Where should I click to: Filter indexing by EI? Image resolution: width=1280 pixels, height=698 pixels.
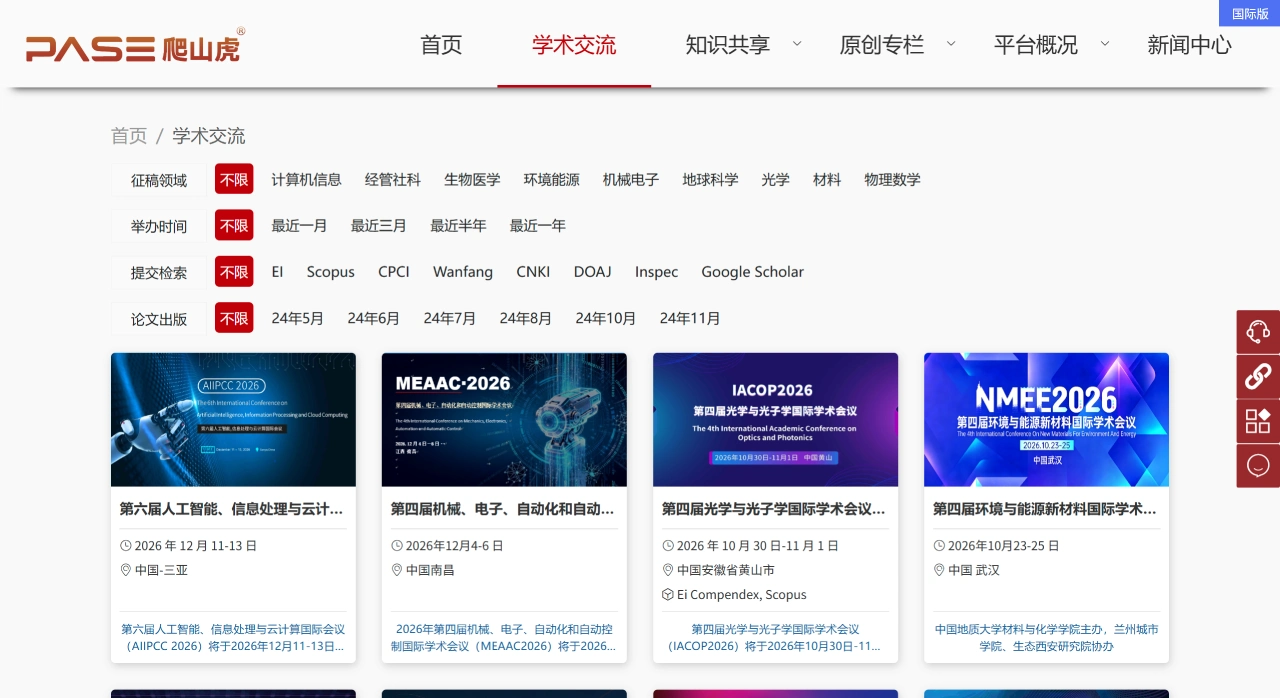[277, 272]
